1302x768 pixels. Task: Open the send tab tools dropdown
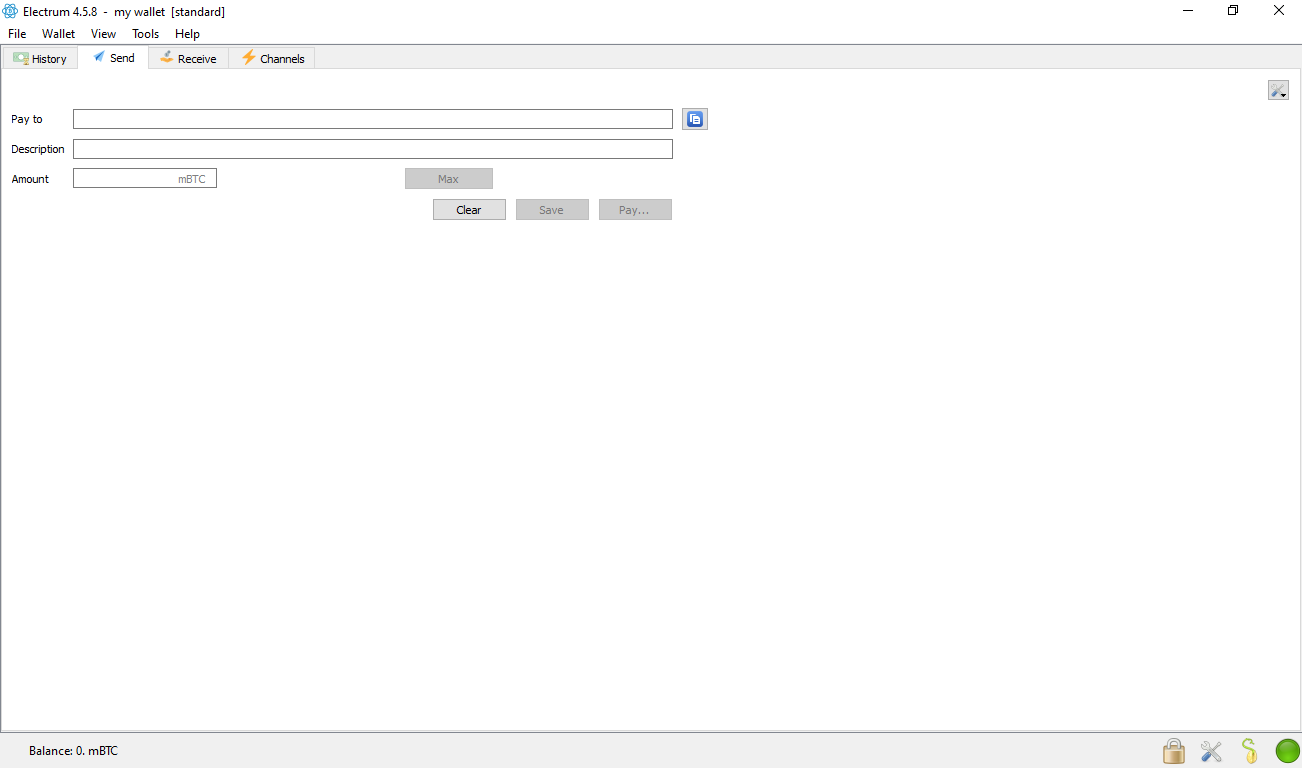click(x=1278, y=90)
